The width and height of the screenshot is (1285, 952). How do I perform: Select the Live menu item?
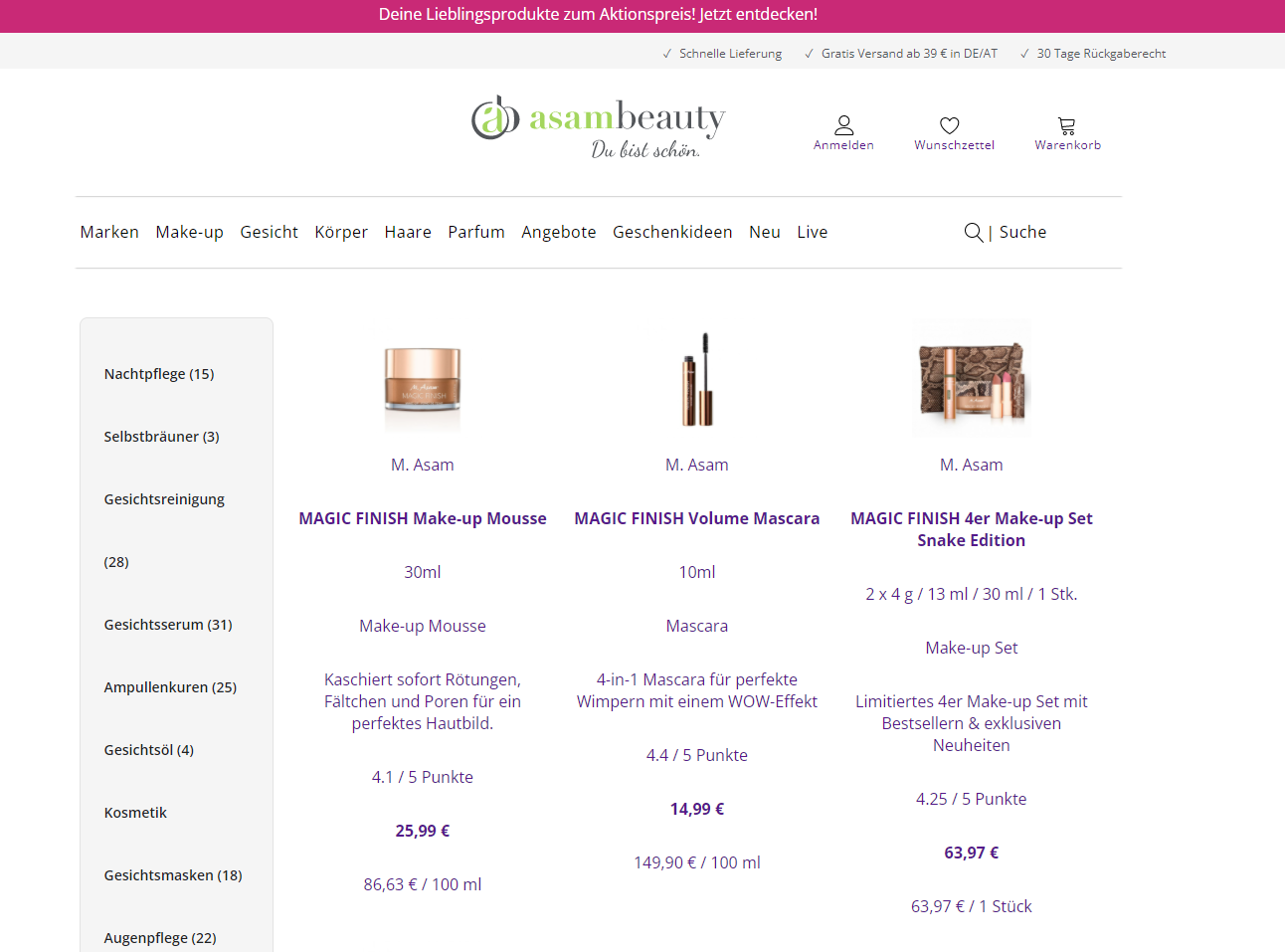tap(812, 232)
